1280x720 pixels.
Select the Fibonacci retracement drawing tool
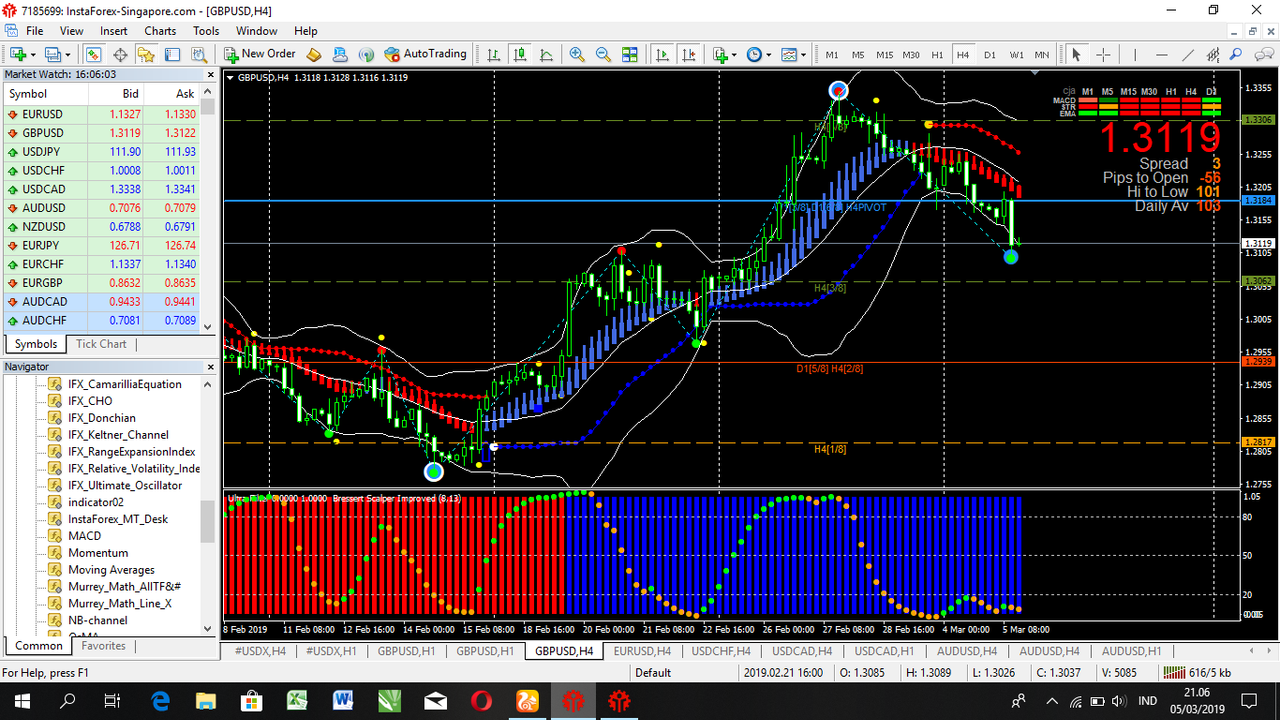click(1213, 55)
